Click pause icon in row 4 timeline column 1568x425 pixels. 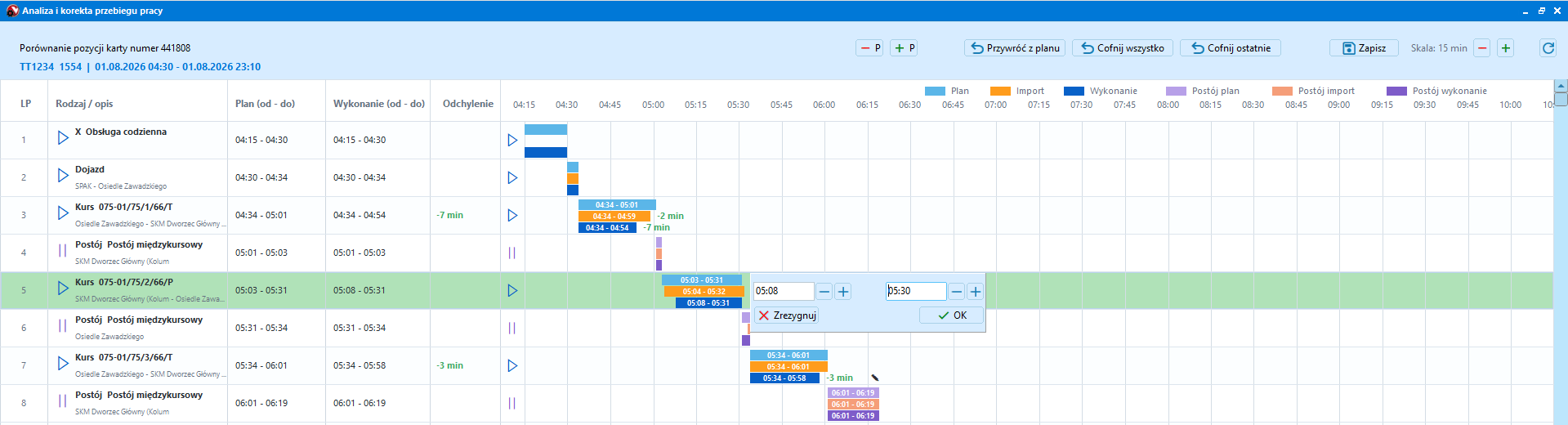(512, 253)
